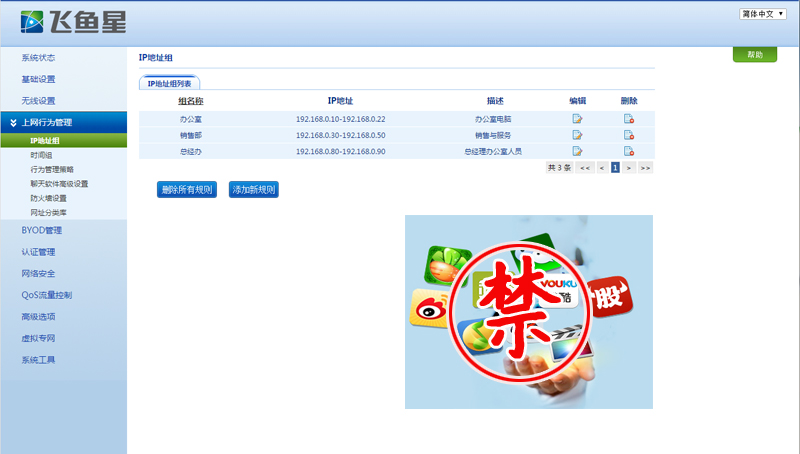The height and width of the screenshot is (454, 800).
Task: Go to first page with <<
Action: tap(585, 168)
